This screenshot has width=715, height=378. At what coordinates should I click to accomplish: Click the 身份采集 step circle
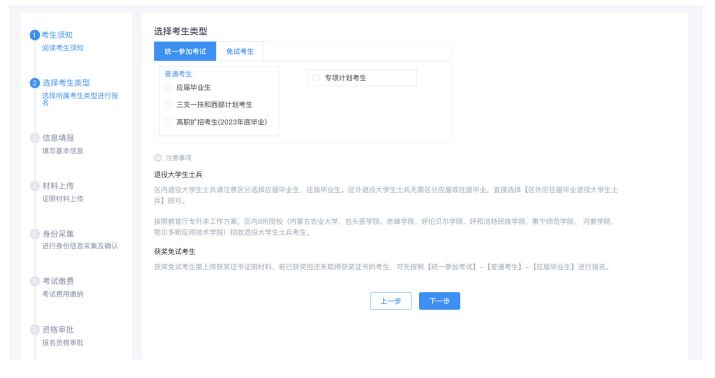[x=35, y=234]
